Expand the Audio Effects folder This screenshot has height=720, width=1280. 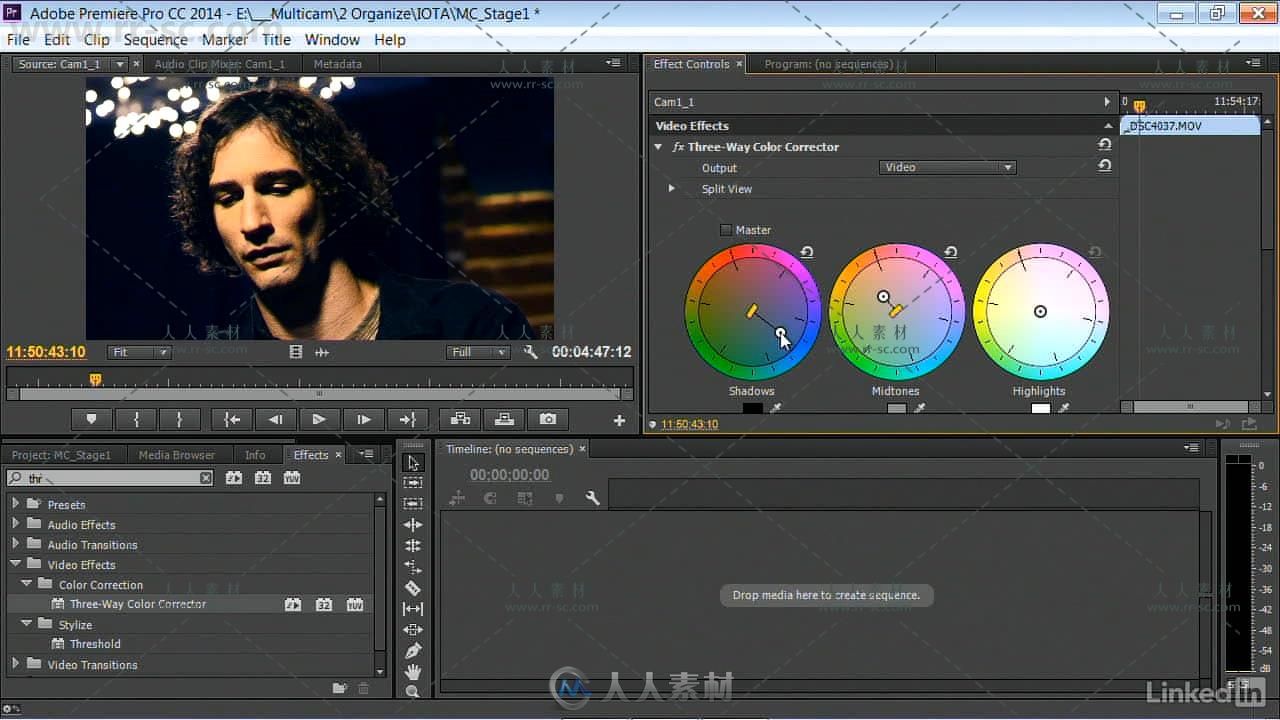(x=15, y=524)
